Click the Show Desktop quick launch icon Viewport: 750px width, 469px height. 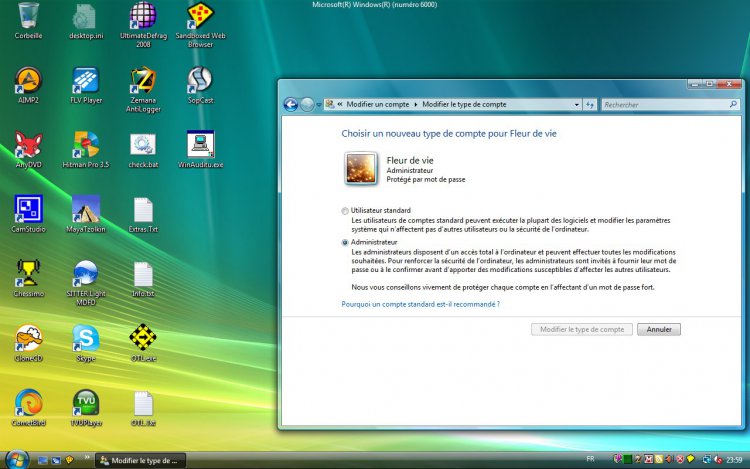click(43, 460)
